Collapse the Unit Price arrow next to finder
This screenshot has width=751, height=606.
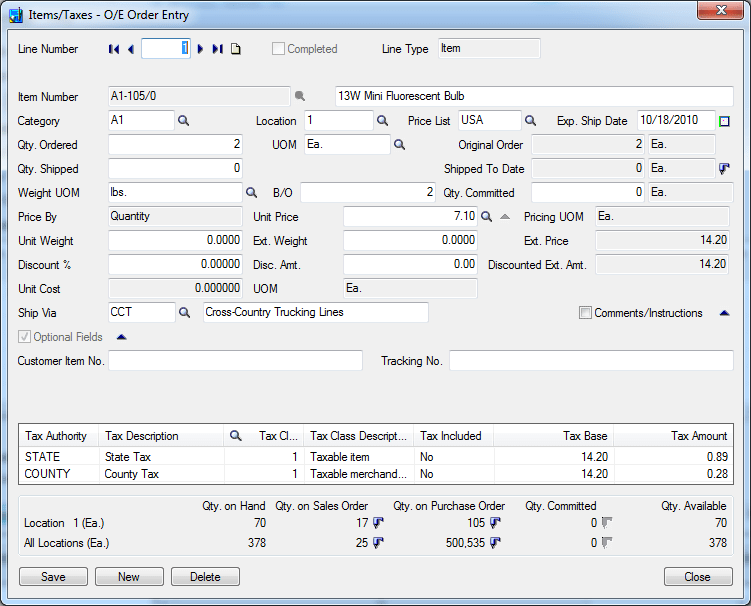coord(505,217)
